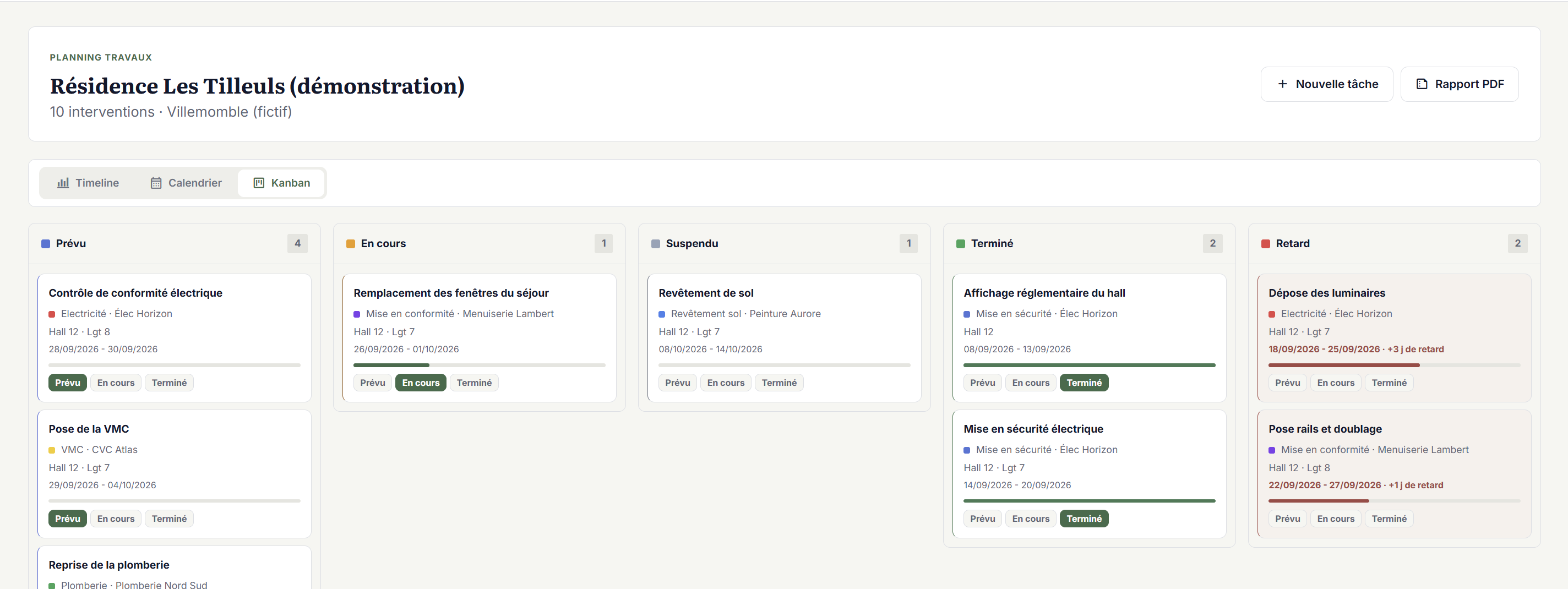This screenshot has height=589, width=1568.
Task: Click progress bar on Revêtement de sol card
Action: [x=785, y=365]
